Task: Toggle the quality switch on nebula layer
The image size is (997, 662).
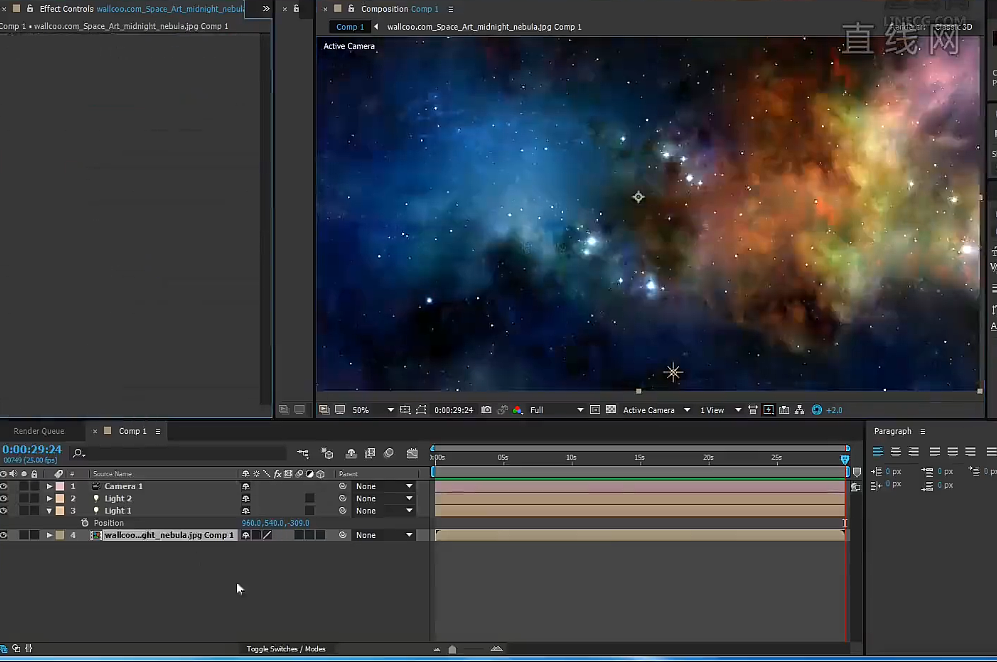Action: click(267, 535)
